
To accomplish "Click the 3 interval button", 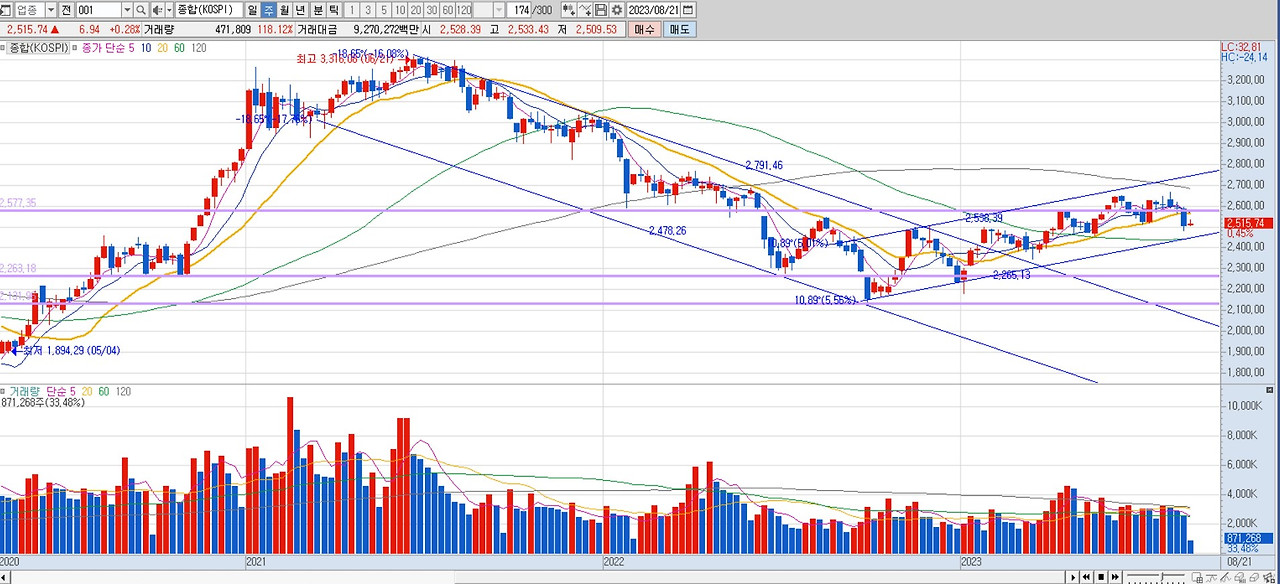I will pos(368,10).
